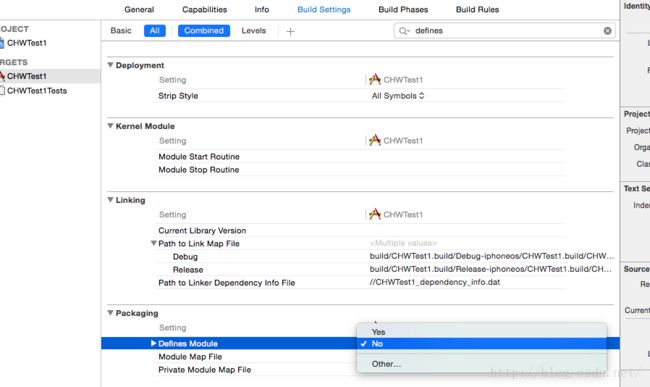Viewport: 650px width, 387px height.
Task: Click the defines search input field
Action: (504, 31)
